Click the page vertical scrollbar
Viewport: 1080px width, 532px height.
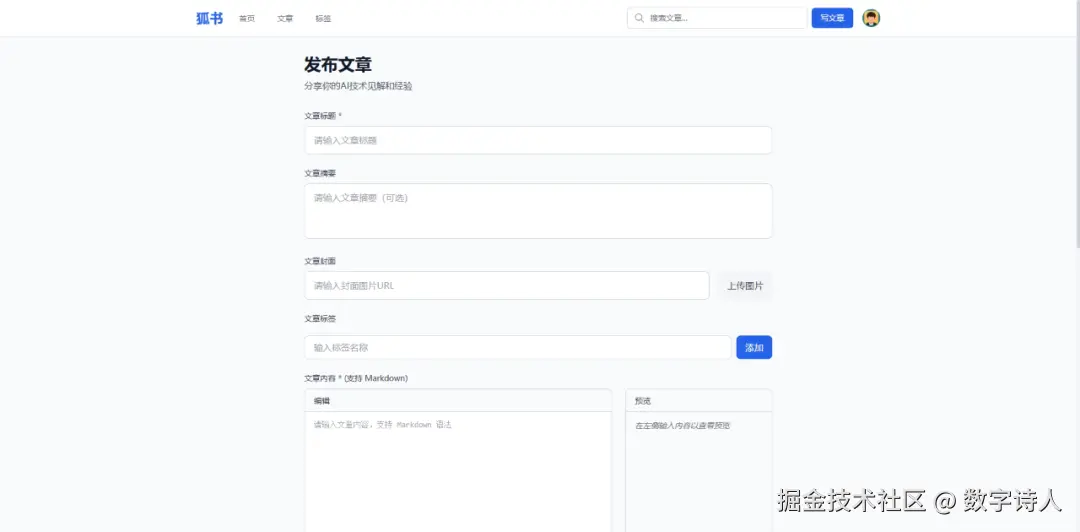(x=1077, y=124)
